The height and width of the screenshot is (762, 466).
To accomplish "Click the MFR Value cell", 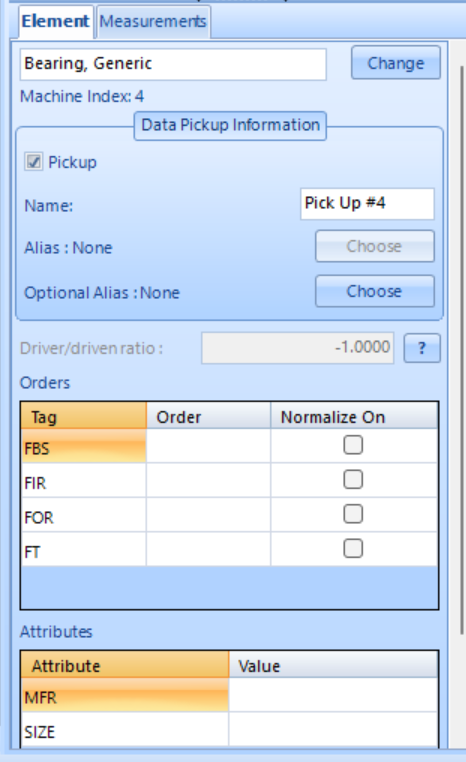I will click(333, 695).
